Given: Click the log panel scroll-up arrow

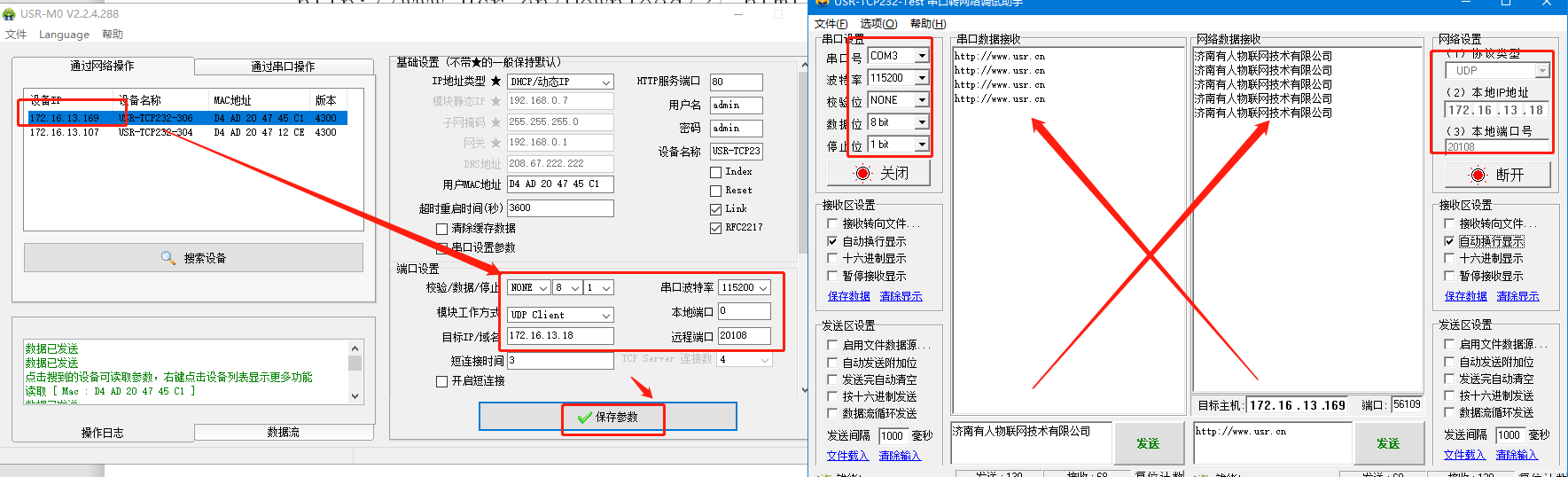Looking at the screenshot, I should (x=355, y=349).
